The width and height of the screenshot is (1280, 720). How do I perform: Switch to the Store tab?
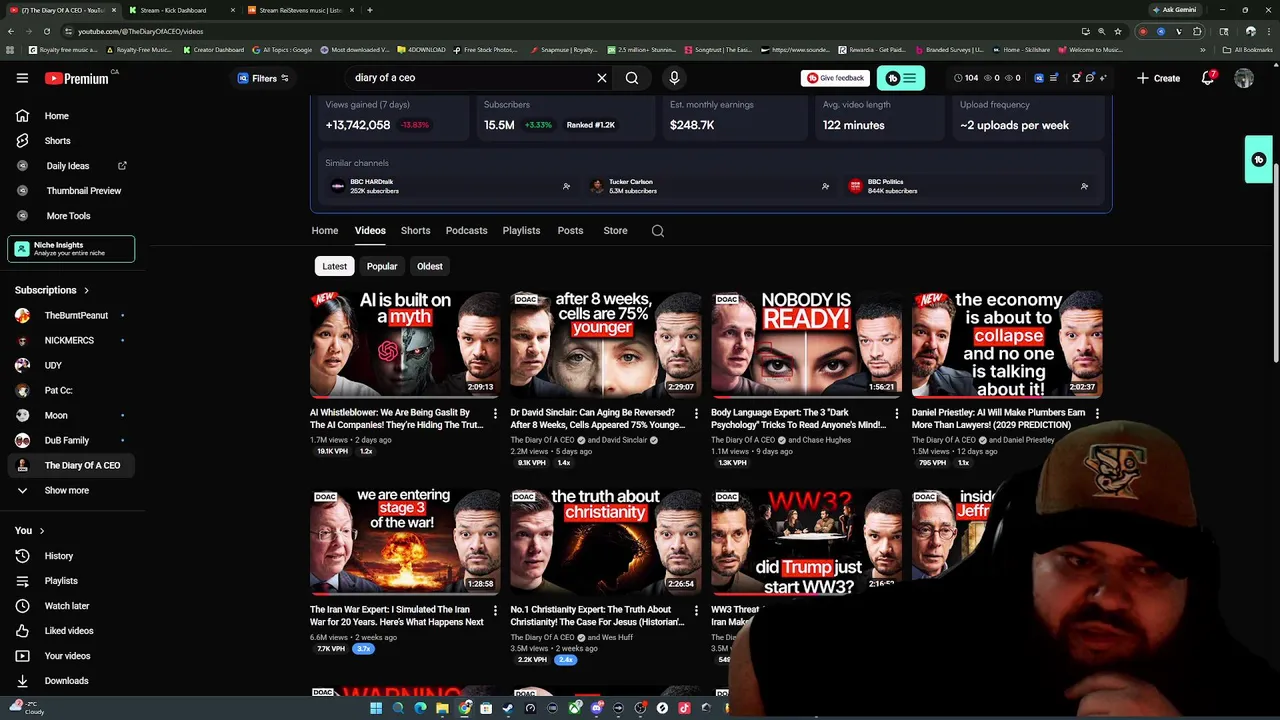pyautogui.click(x=615, y=231)
